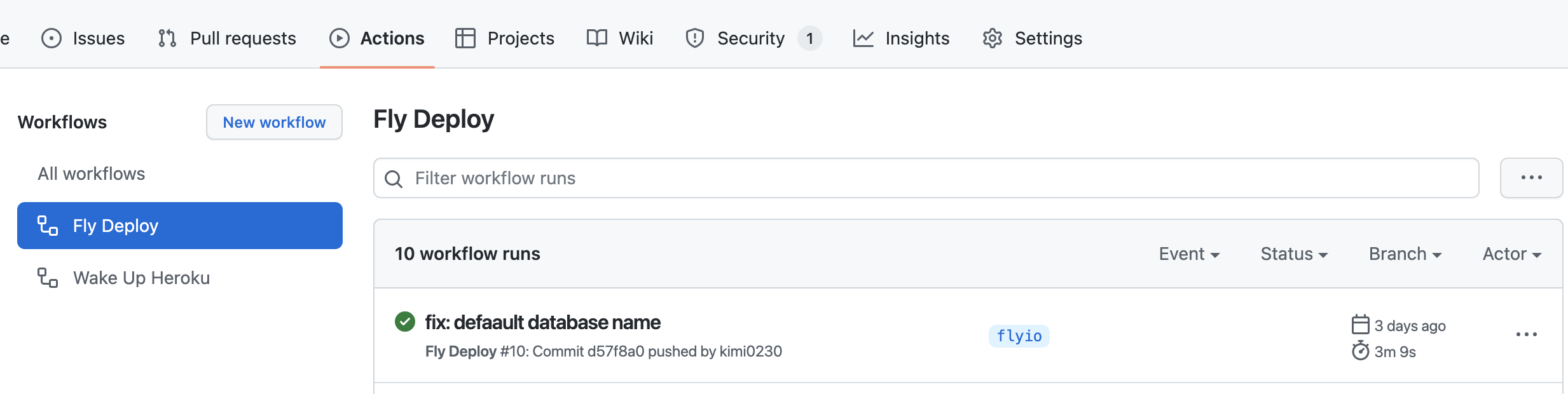The image size is (1568, 394).
Task: Expand the Status filter dropdown
Action: [1293, 253]
